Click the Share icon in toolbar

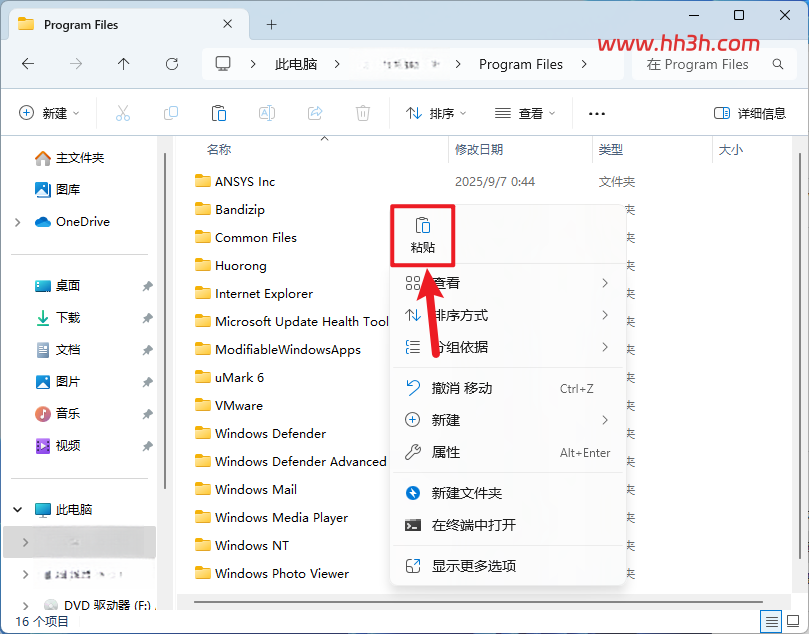click(x=315, y=113)
